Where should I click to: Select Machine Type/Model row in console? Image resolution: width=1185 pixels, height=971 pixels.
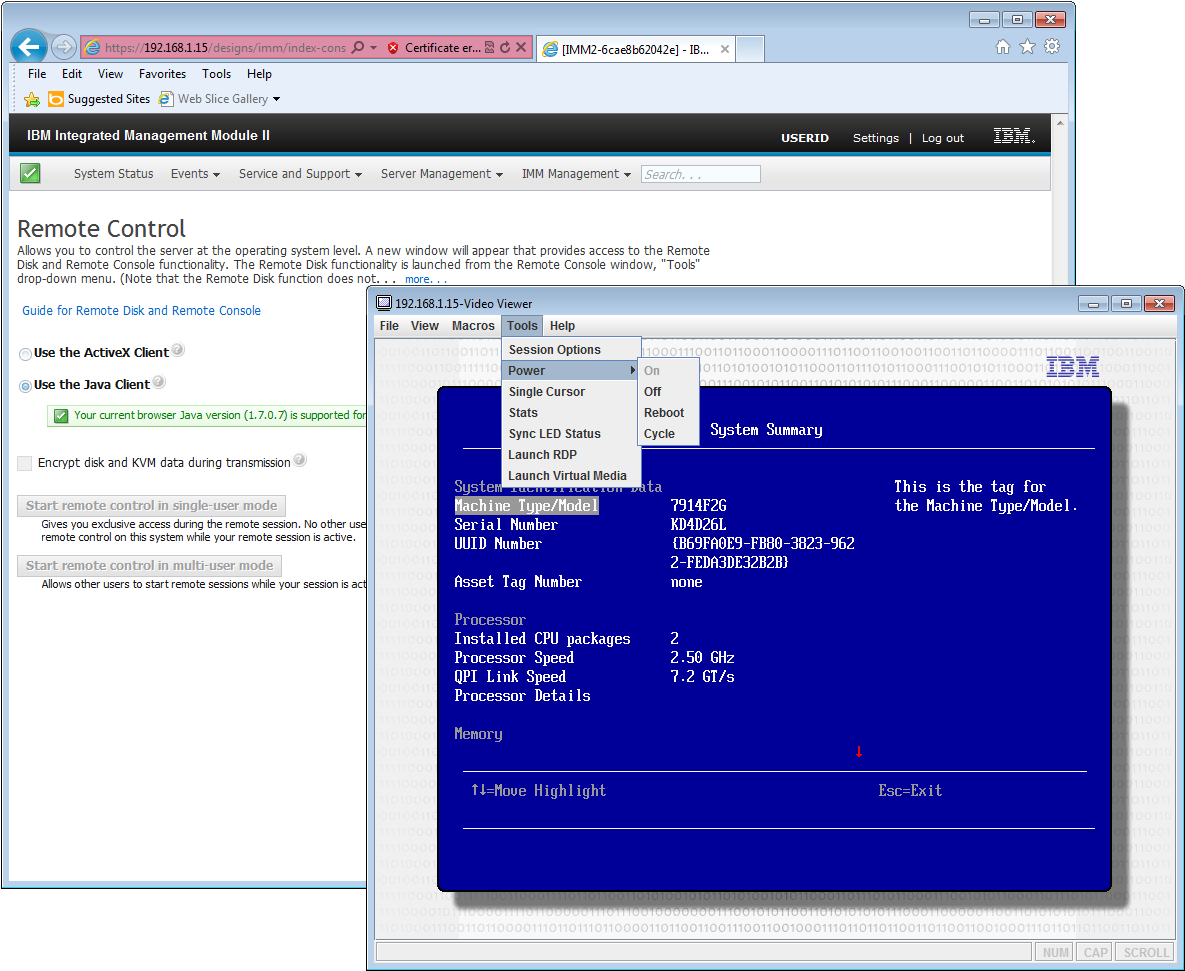[x=526, y=506]
